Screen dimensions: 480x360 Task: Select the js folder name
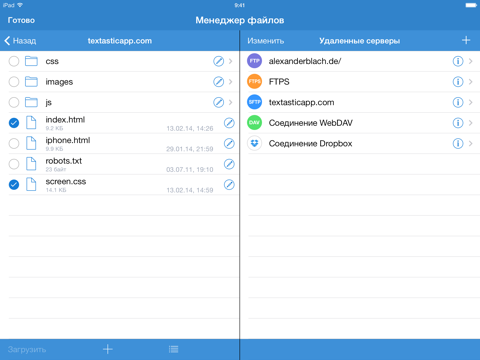tap(49, 103)
